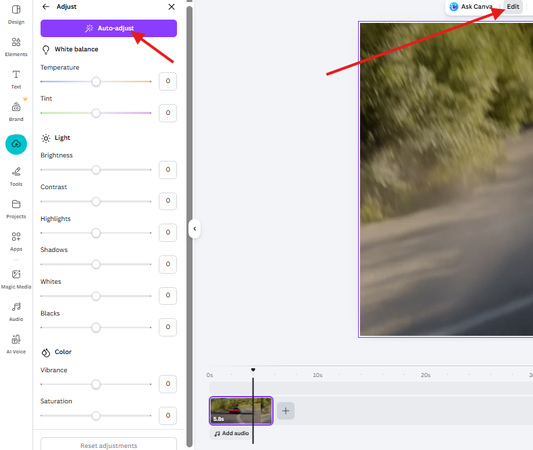533x450 pixels.
Task: Click the Auto-adjust button
Action: tap(109, 28)
